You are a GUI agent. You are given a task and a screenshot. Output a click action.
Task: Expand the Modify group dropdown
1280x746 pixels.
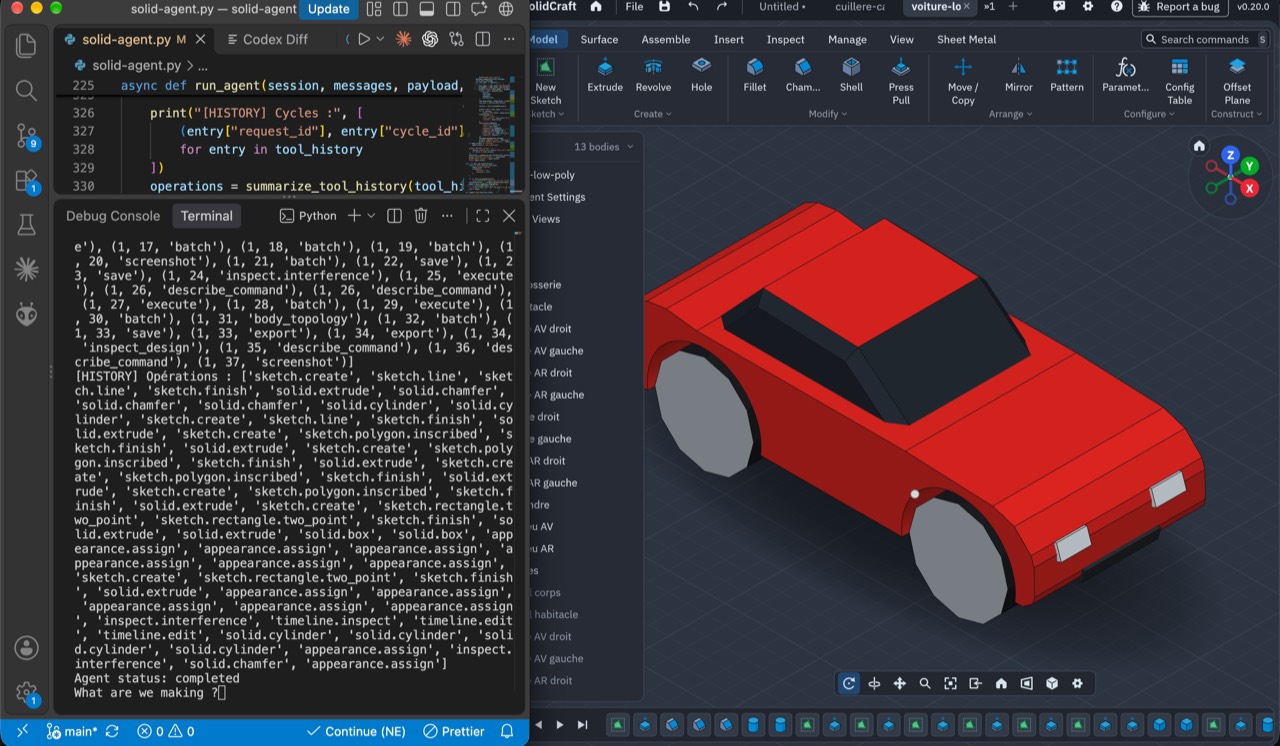pos(828,114)
